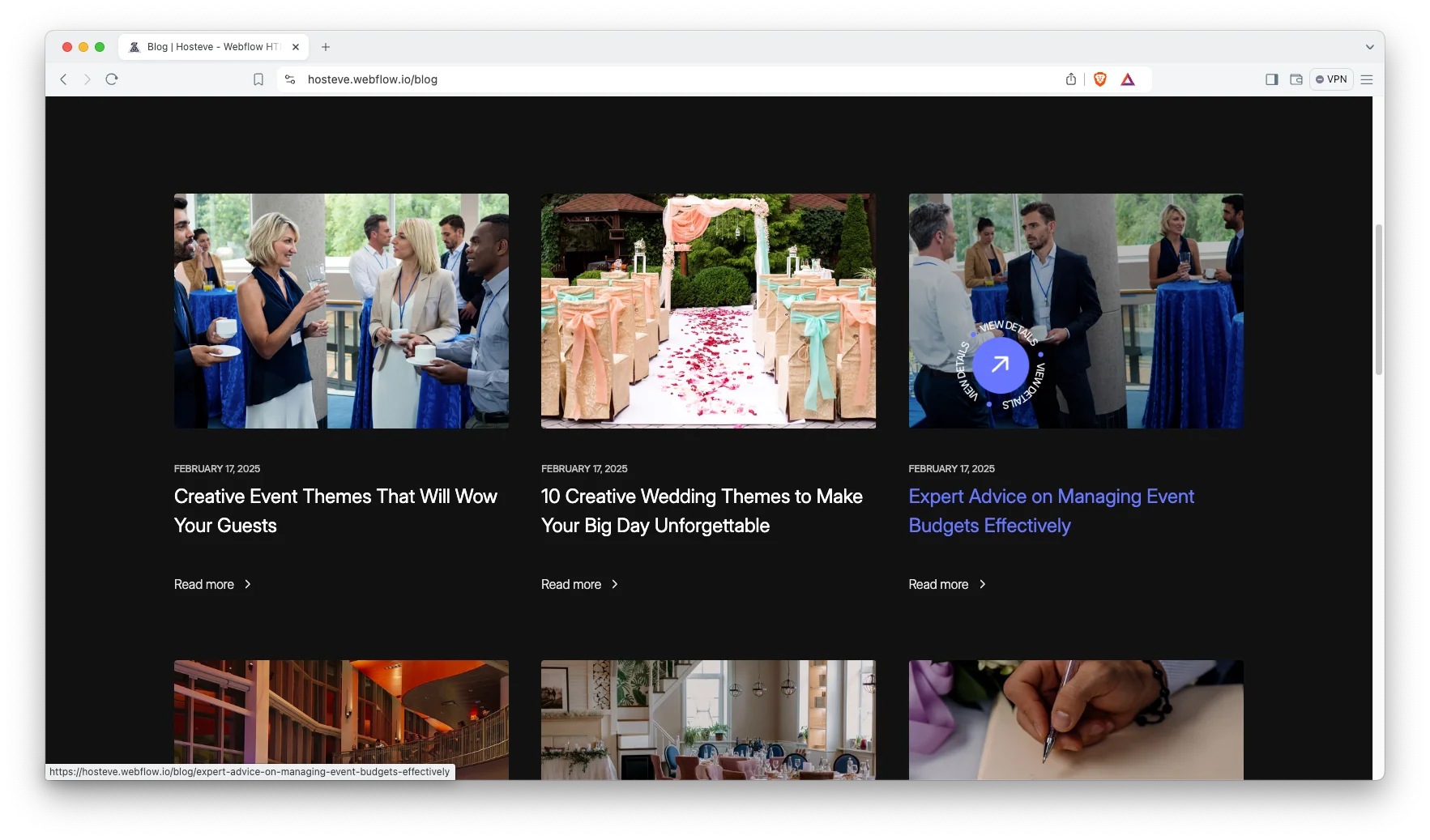Bookmark this page with bookmark icon

258,79
